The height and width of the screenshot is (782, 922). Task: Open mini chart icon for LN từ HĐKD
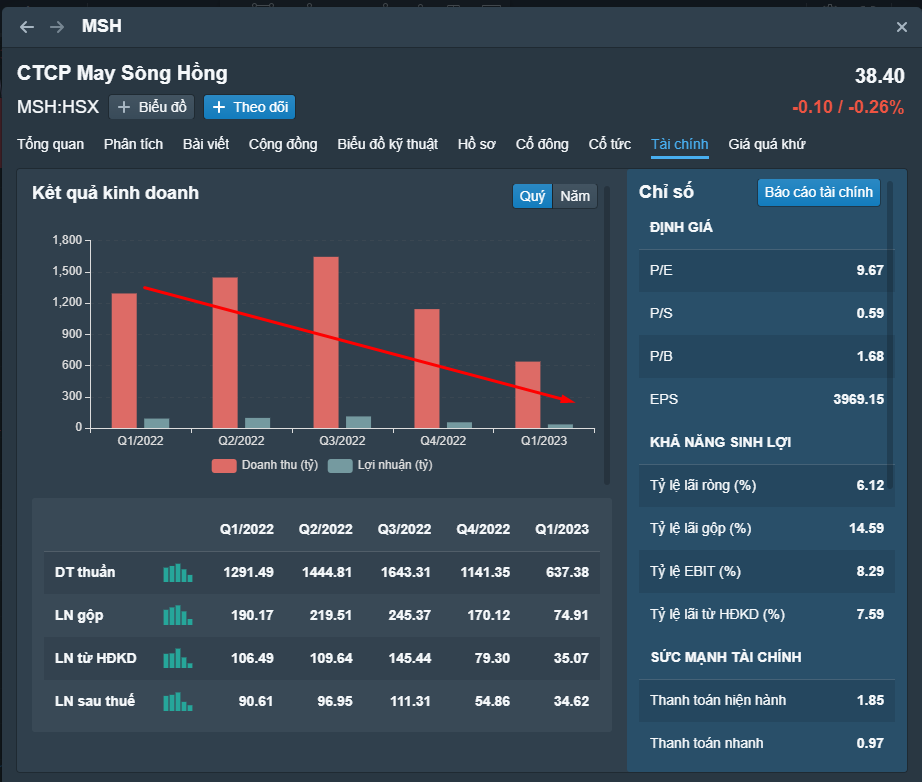(177, 658)
